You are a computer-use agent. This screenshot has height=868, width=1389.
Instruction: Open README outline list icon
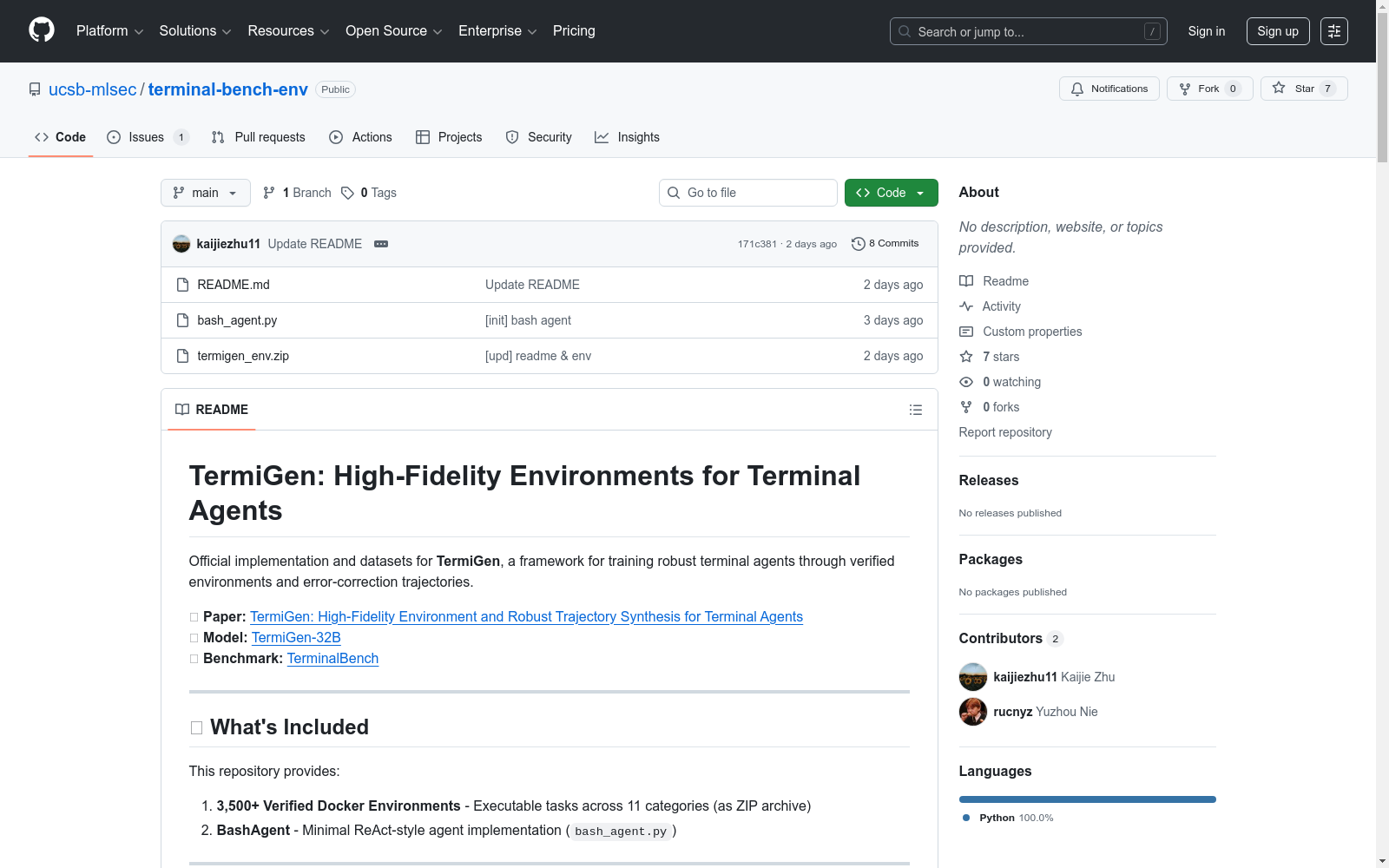[915, 410]
